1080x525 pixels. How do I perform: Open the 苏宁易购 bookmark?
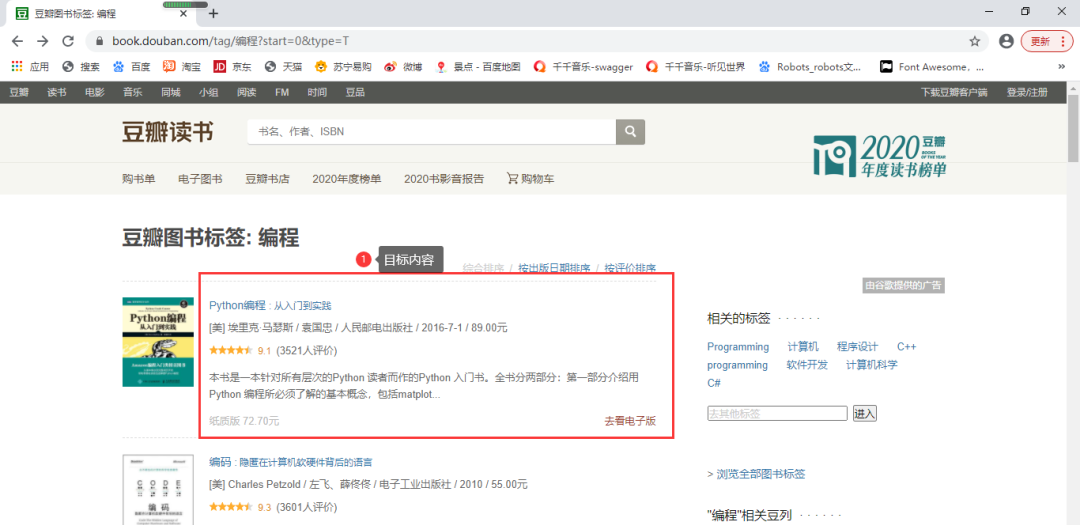[343, 67]
